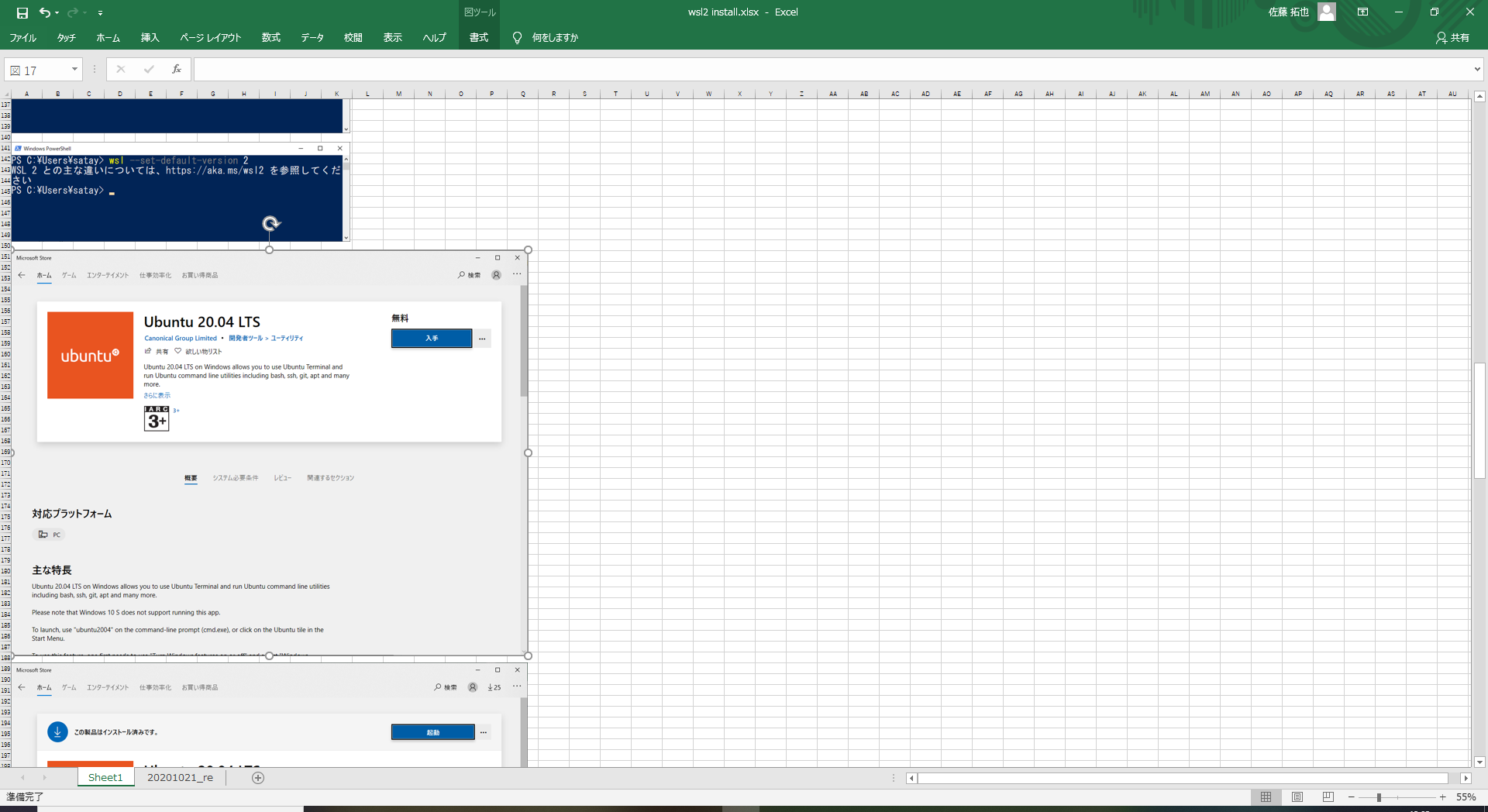Select column header AA

point(833,94)
